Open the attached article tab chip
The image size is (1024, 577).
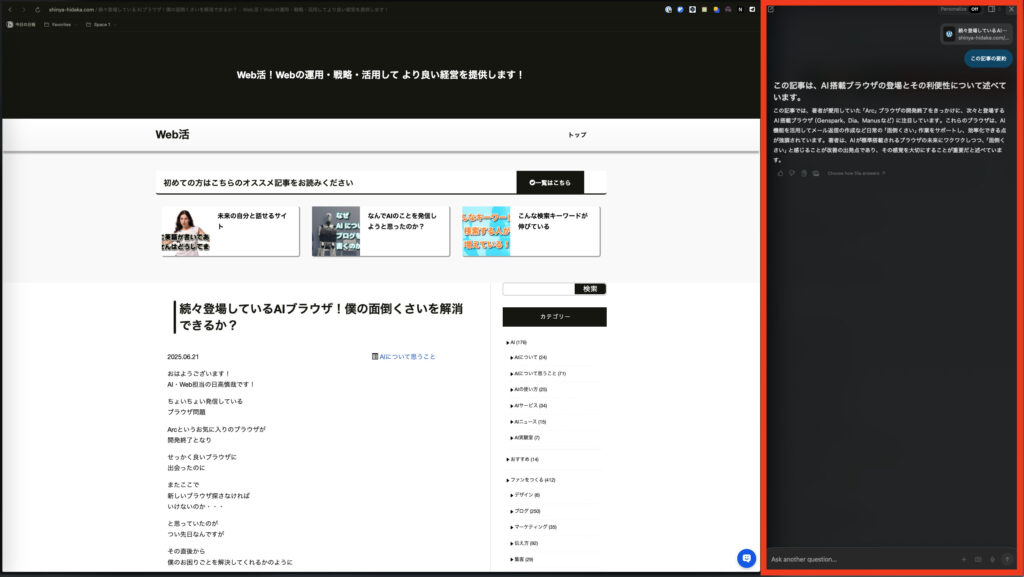click(976, 34)
